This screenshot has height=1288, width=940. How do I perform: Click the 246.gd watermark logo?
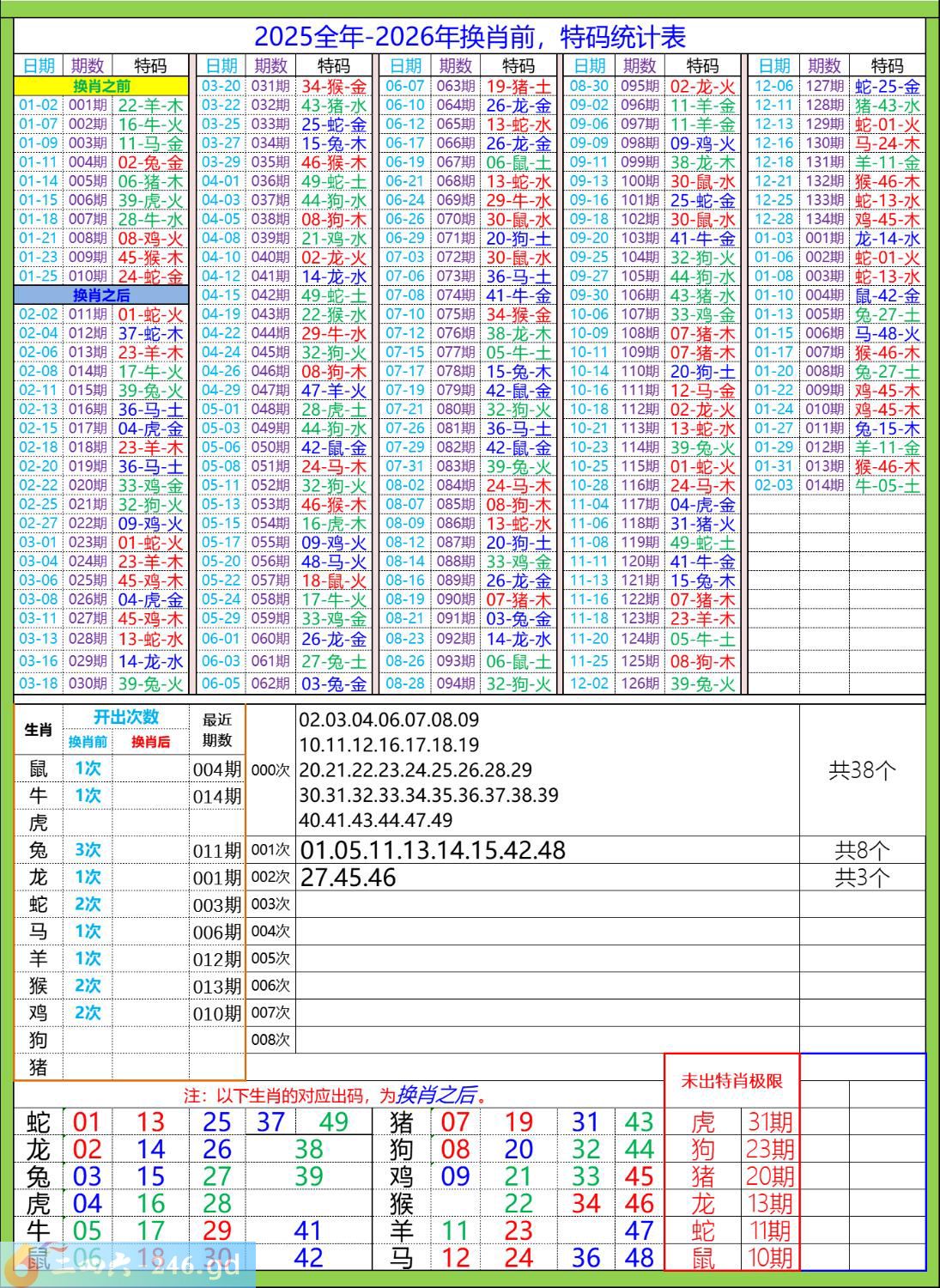point(129,1262)
